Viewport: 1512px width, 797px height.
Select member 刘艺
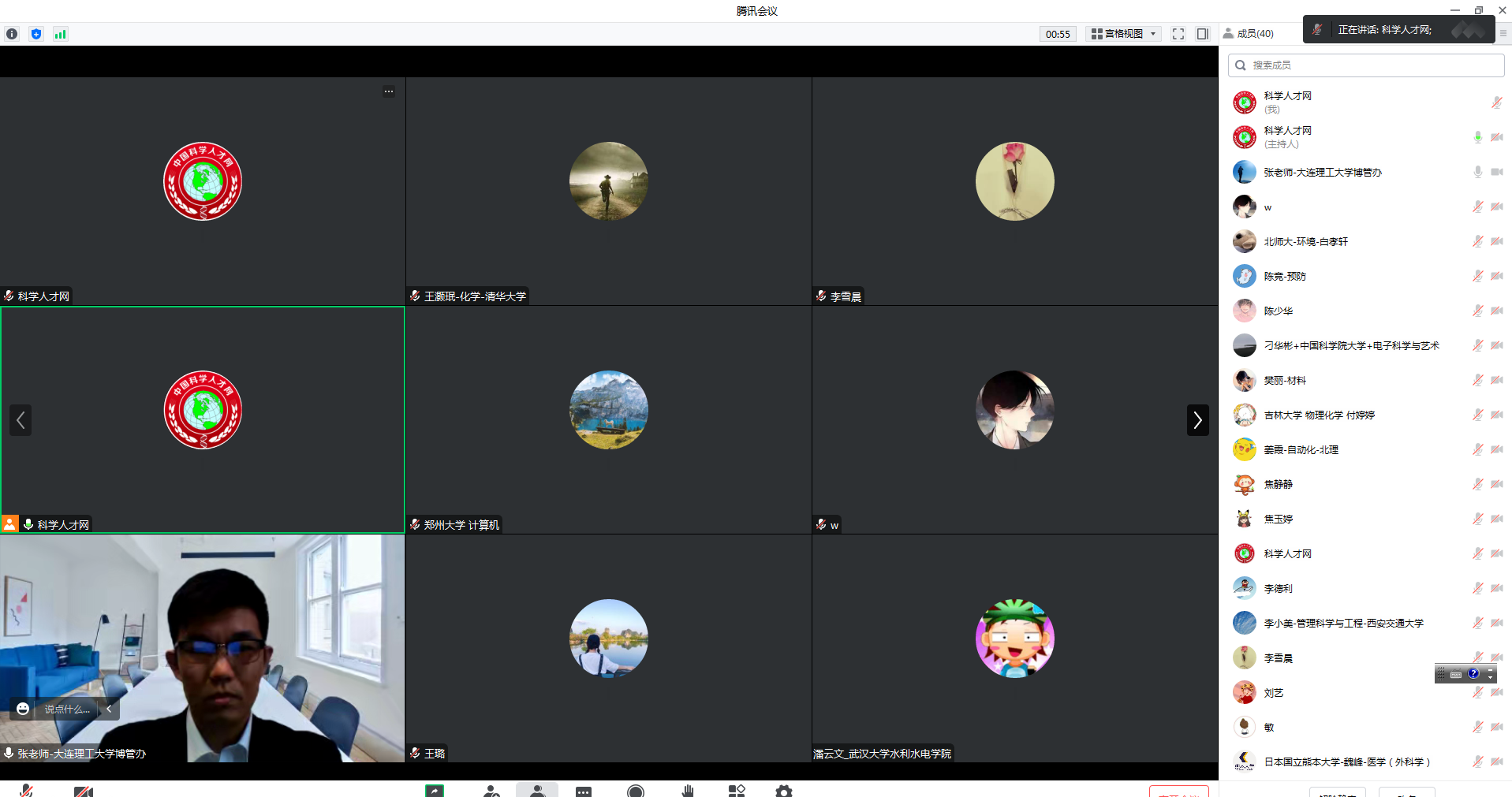click(x=1366, y=692)
